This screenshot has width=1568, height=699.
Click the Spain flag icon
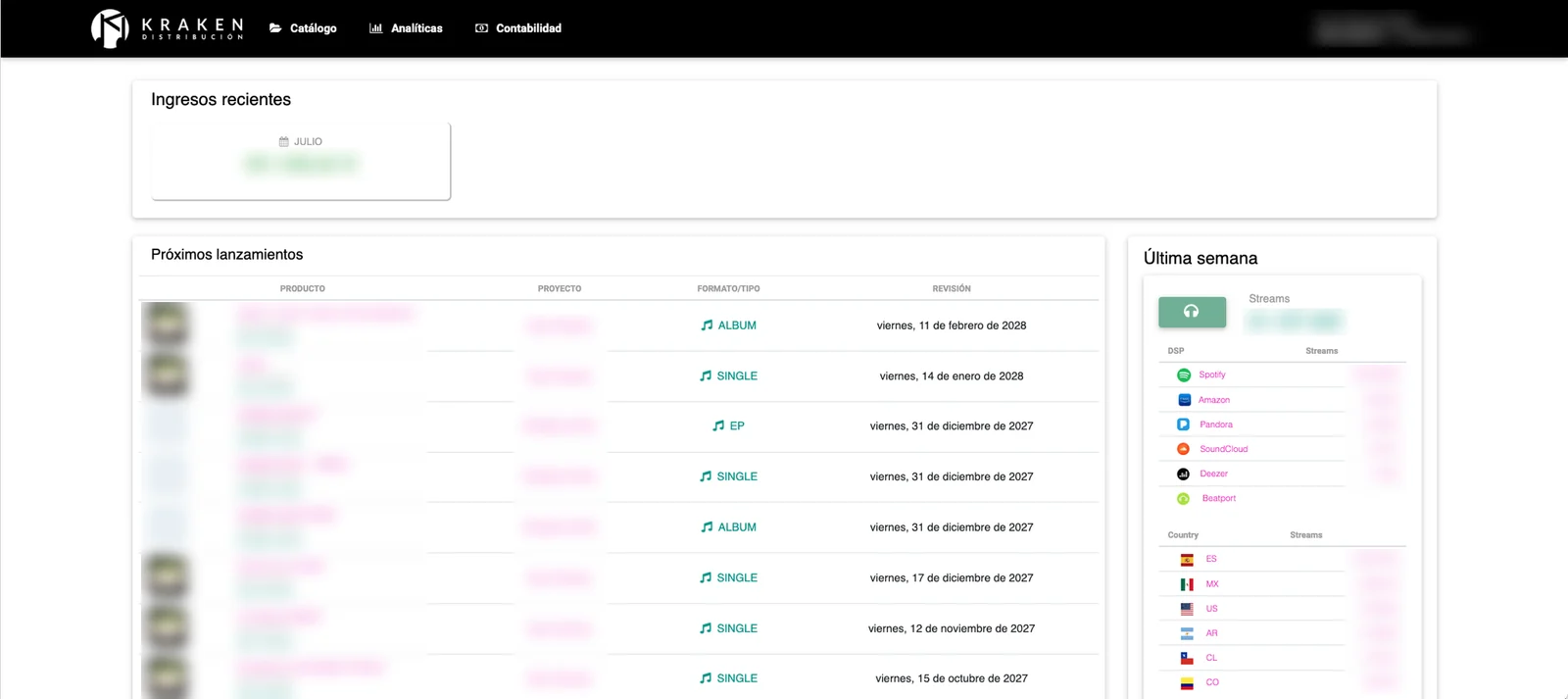(x=1187, y=560)
